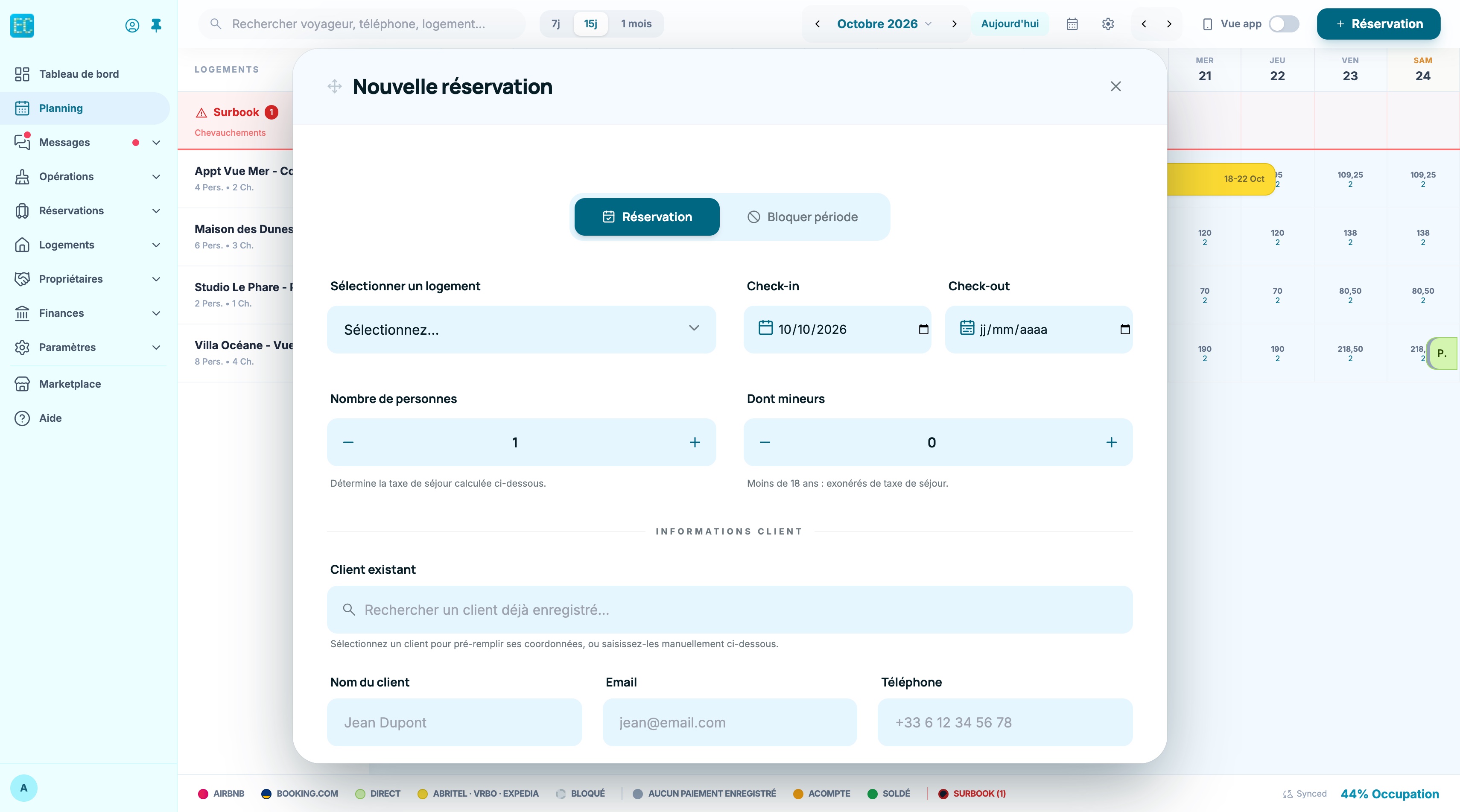Select the 15j view

[x=590, y=24]
